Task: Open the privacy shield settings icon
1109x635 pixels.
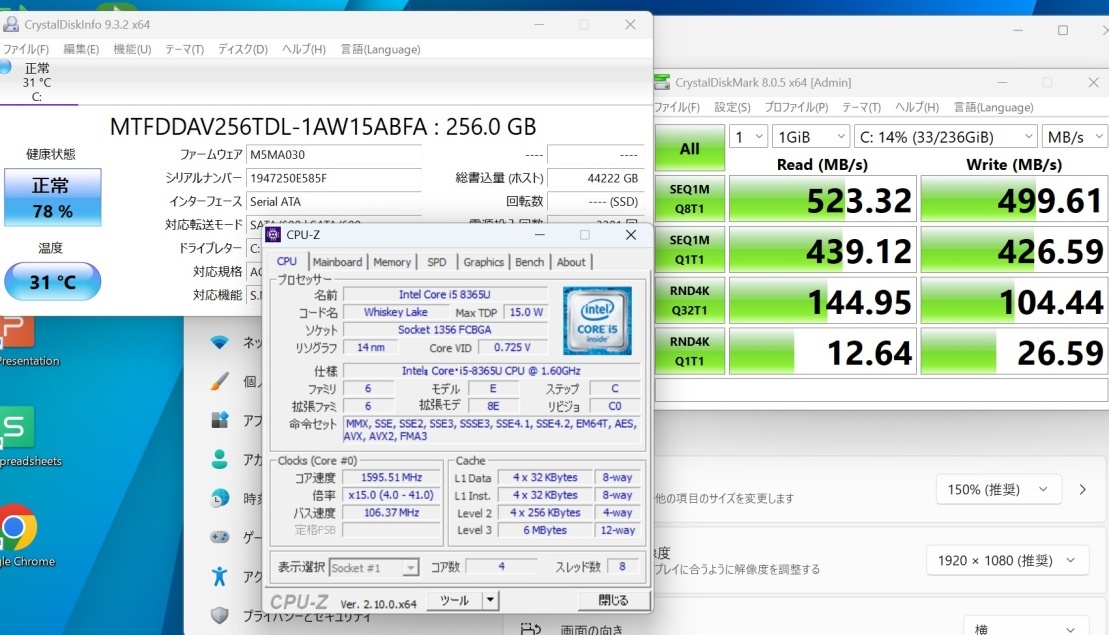Action: 220,615
